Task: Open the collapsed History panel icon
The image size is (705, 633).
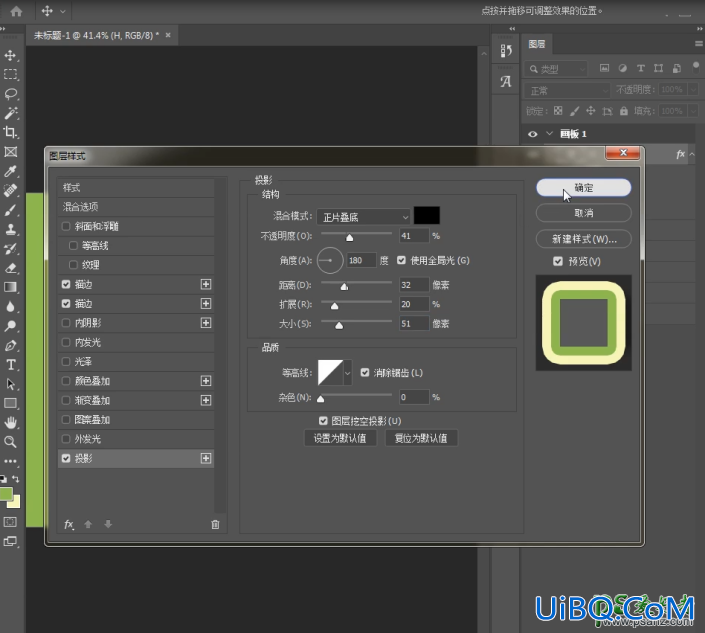Action: (506, 51)
